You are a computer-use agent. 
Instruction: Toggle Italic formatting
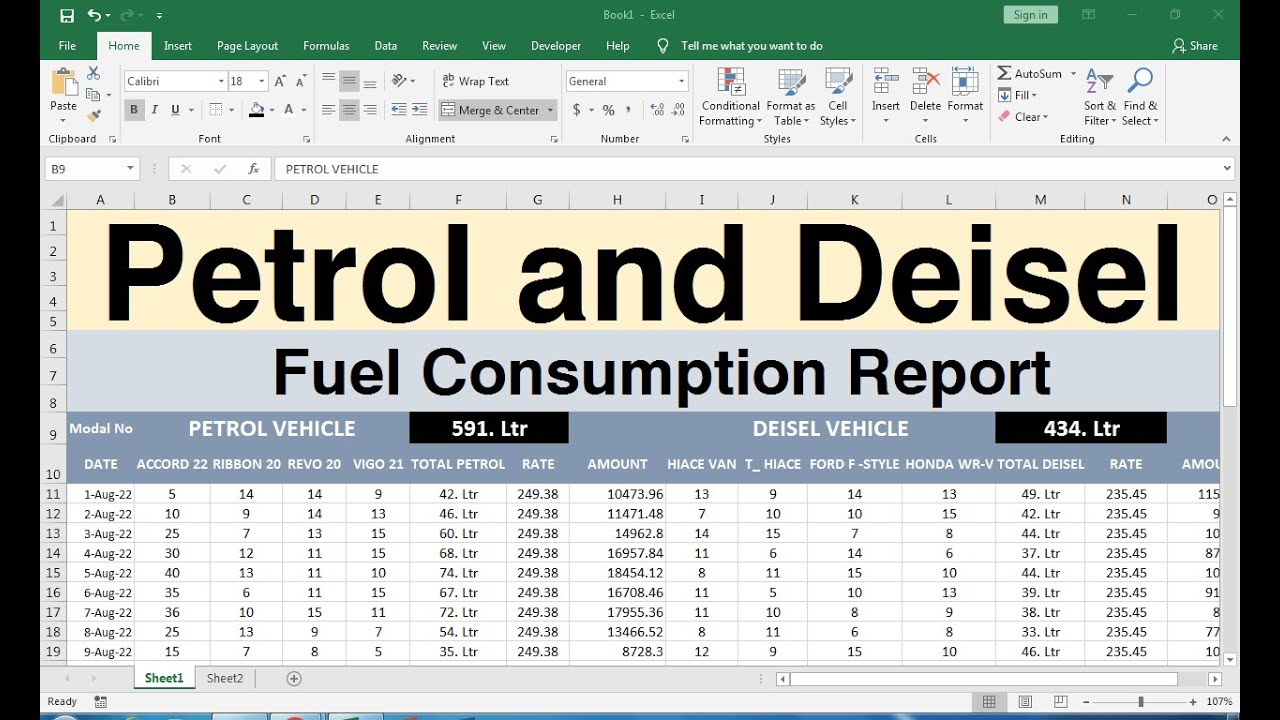tap(155, 110)
